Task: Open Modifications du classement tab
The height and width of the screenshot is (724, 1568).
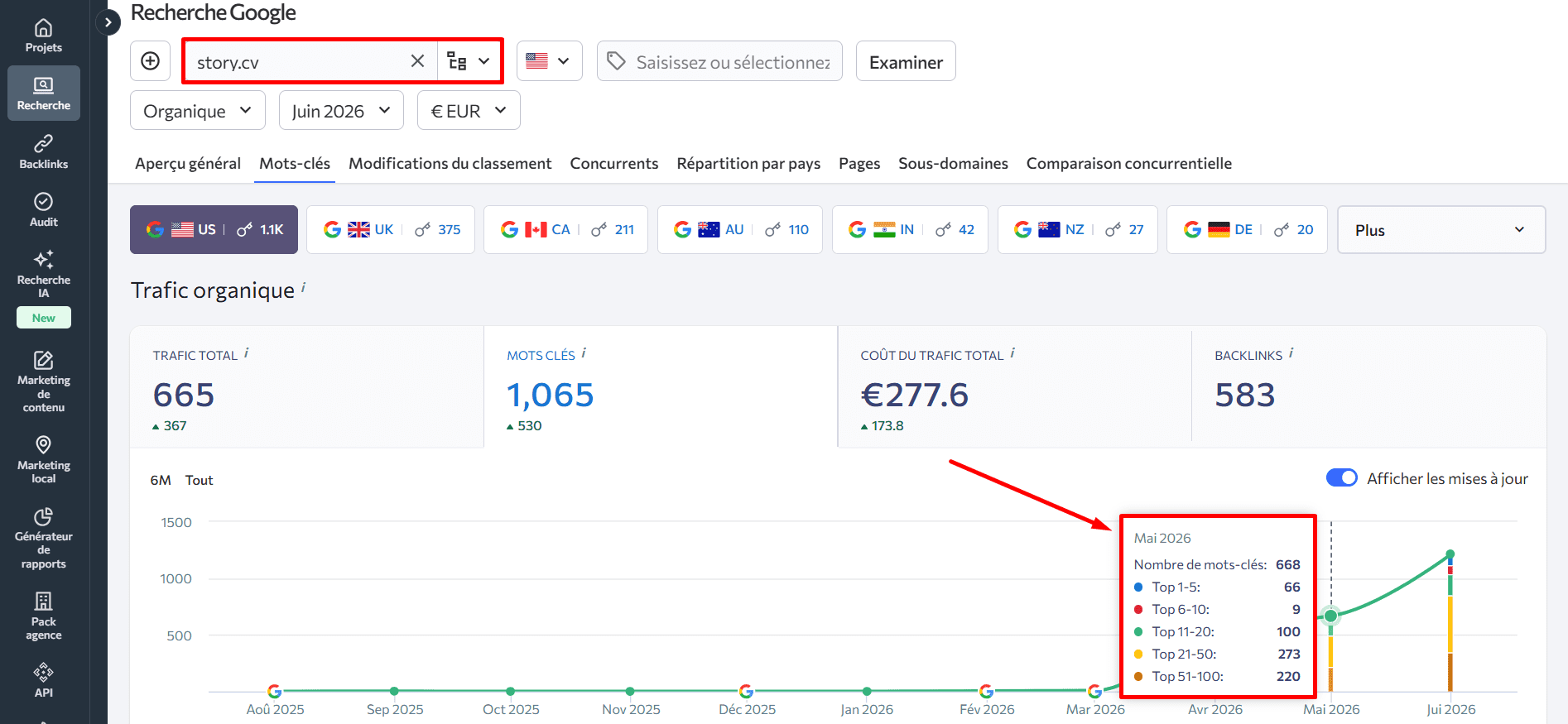Action: 450,164
